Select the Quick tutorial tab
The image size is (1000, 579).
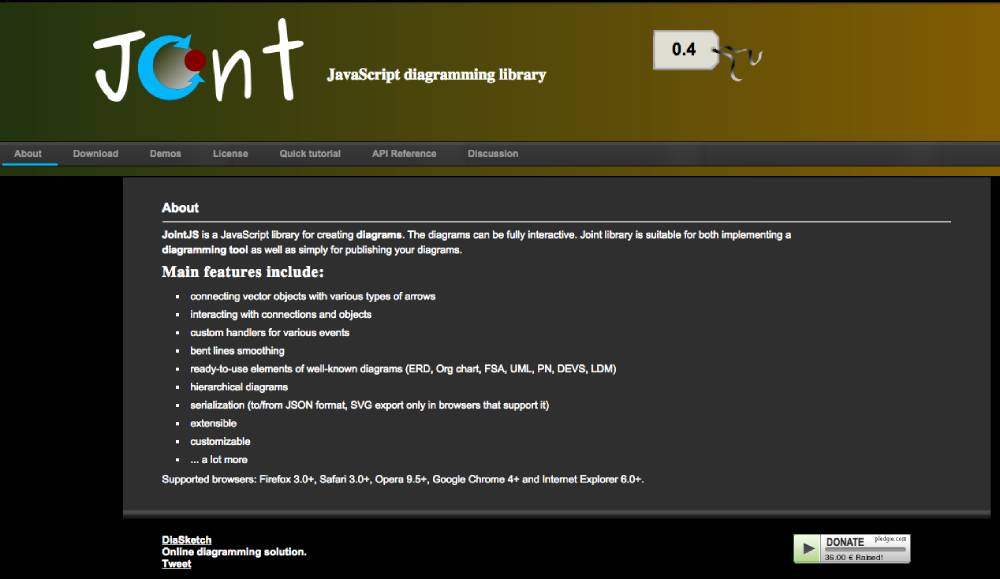309,153
